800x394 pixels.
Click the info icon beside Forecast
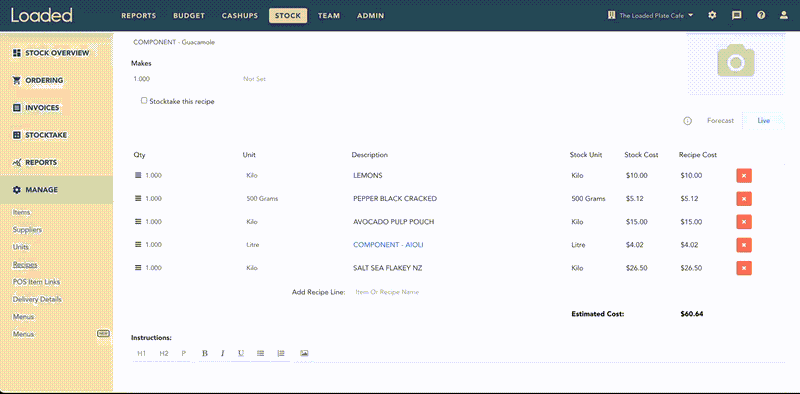click(x=687, y=121)
